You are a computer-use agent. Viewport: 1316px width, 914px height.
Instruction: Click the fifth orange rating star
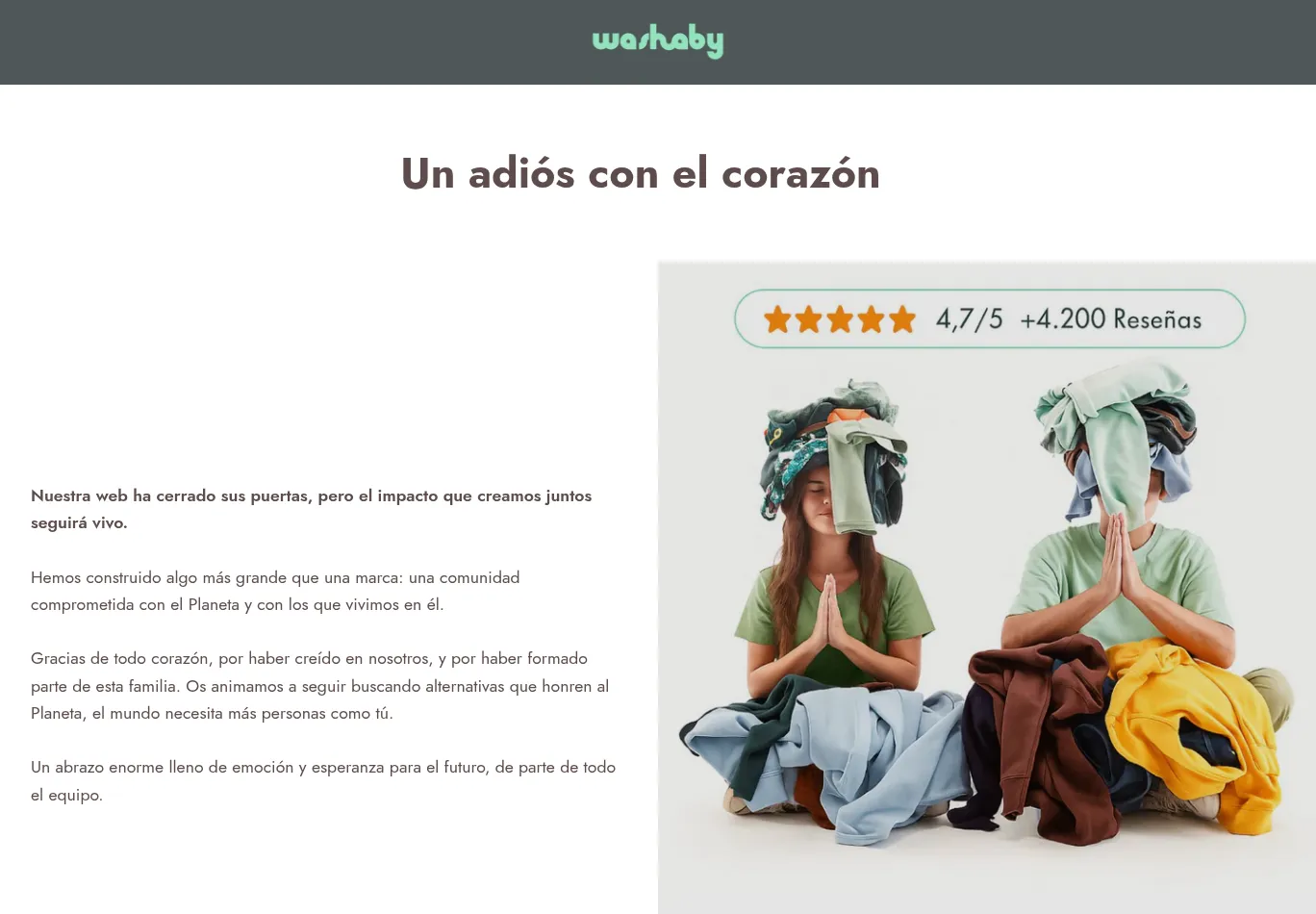(902, 319)
